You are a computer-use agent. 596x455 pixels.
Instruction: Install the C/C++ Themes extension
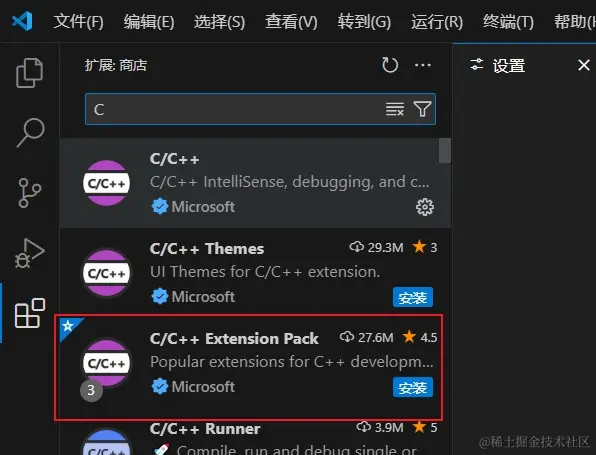point(413,297)
